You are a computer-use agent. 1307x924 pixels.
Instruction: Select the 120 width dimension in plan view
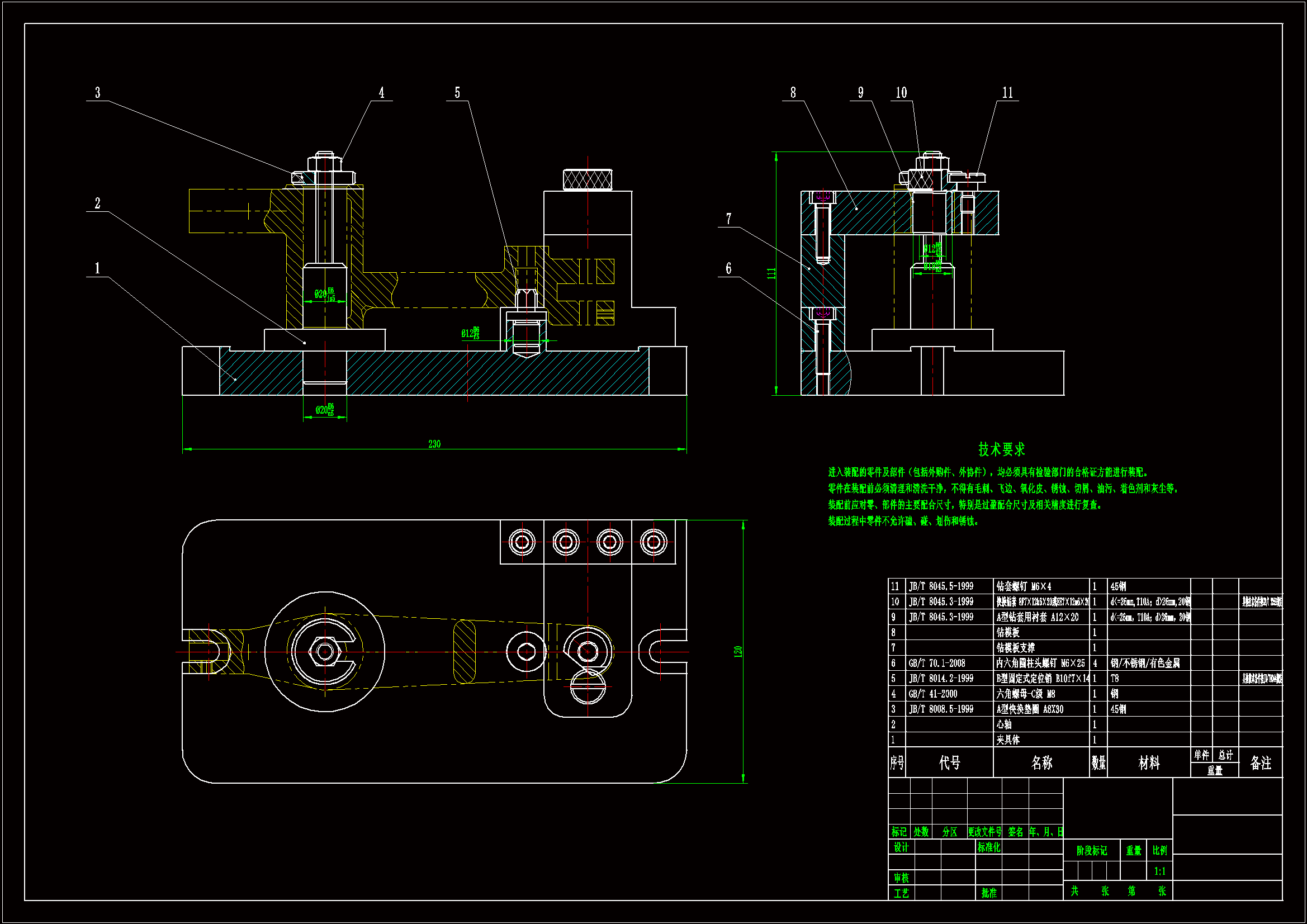[x=738, y=652]
